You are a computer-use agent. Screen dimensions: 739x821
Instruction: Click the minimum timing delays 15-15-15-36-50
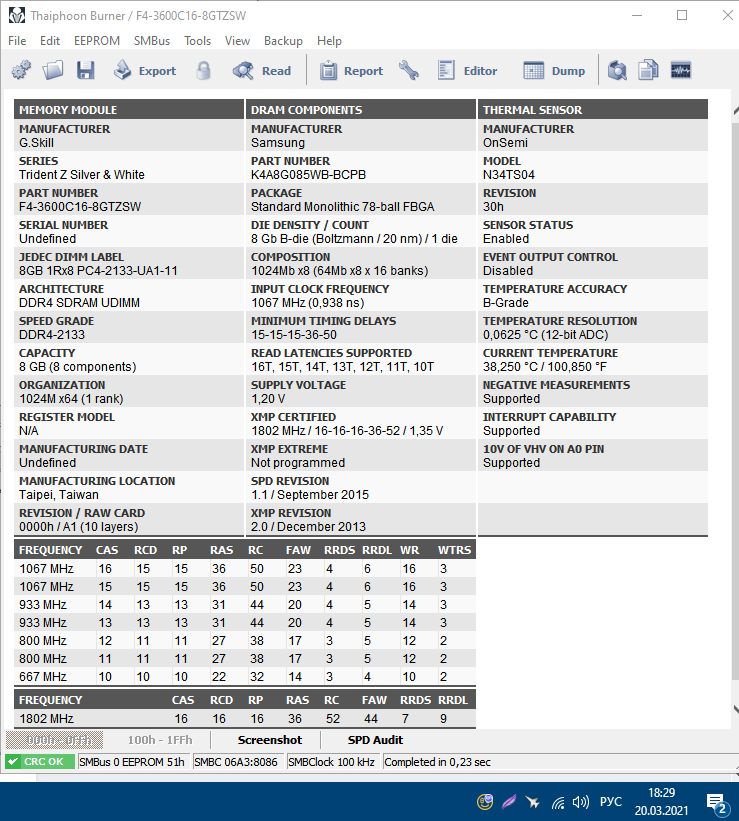pyautogui.click(x=294, y=335)
